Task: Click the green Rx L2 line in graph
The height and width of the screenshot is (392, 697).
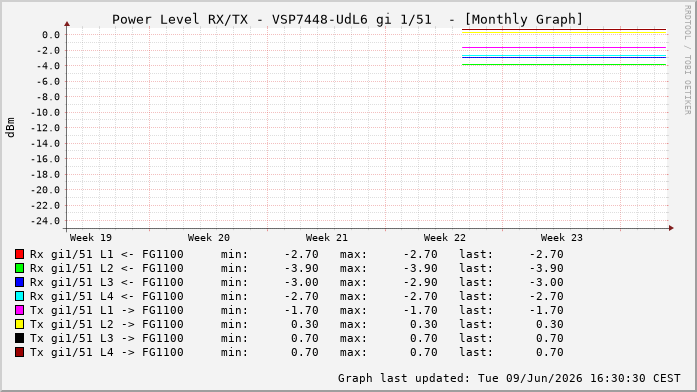Action: point(564,64)
